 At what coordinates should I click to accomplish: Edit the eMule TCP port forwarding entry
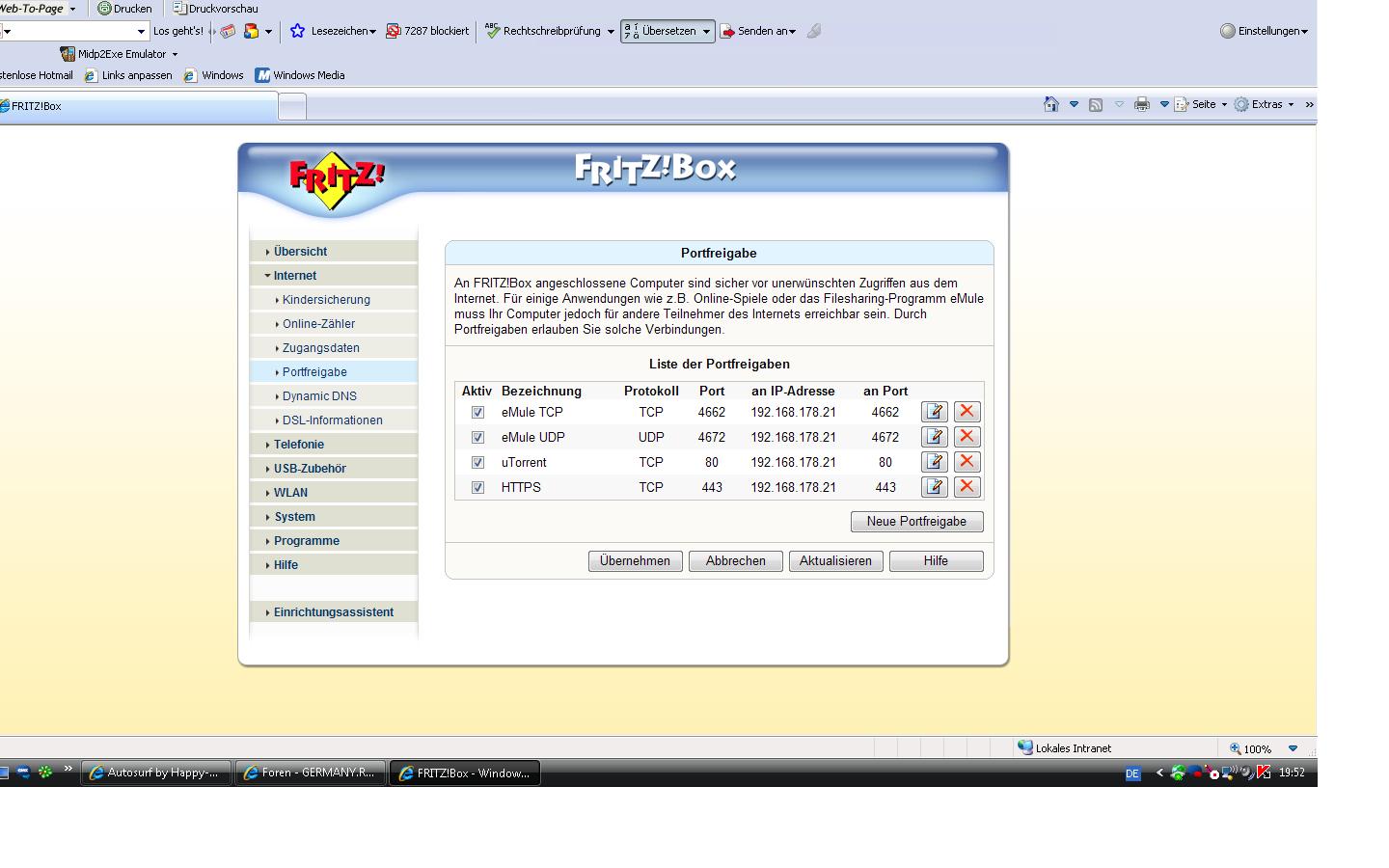tap(935, 412)
